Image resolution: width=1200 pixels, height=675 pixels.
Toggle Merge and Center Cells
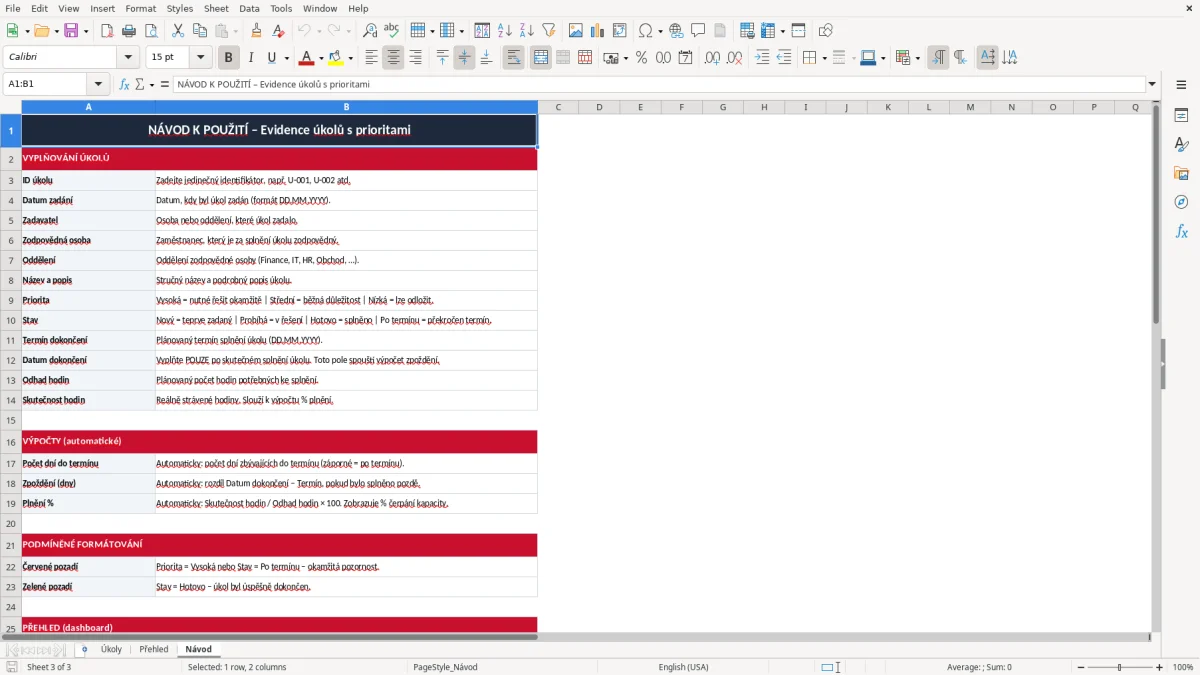tap(541, 58)
